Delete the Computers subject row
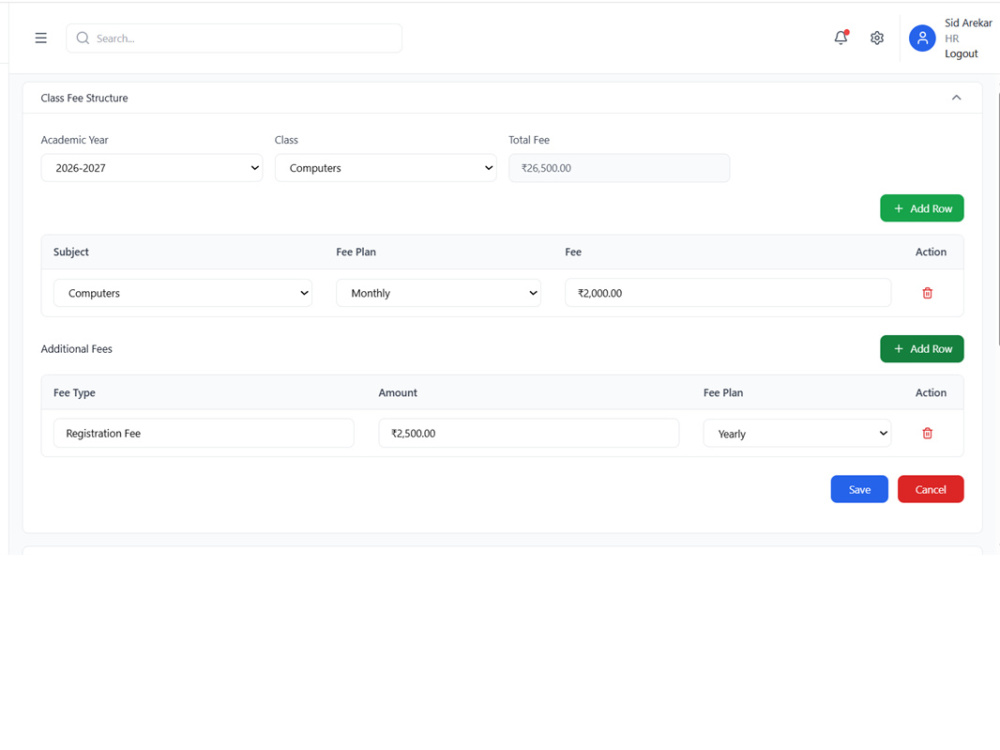 (927, 293)
